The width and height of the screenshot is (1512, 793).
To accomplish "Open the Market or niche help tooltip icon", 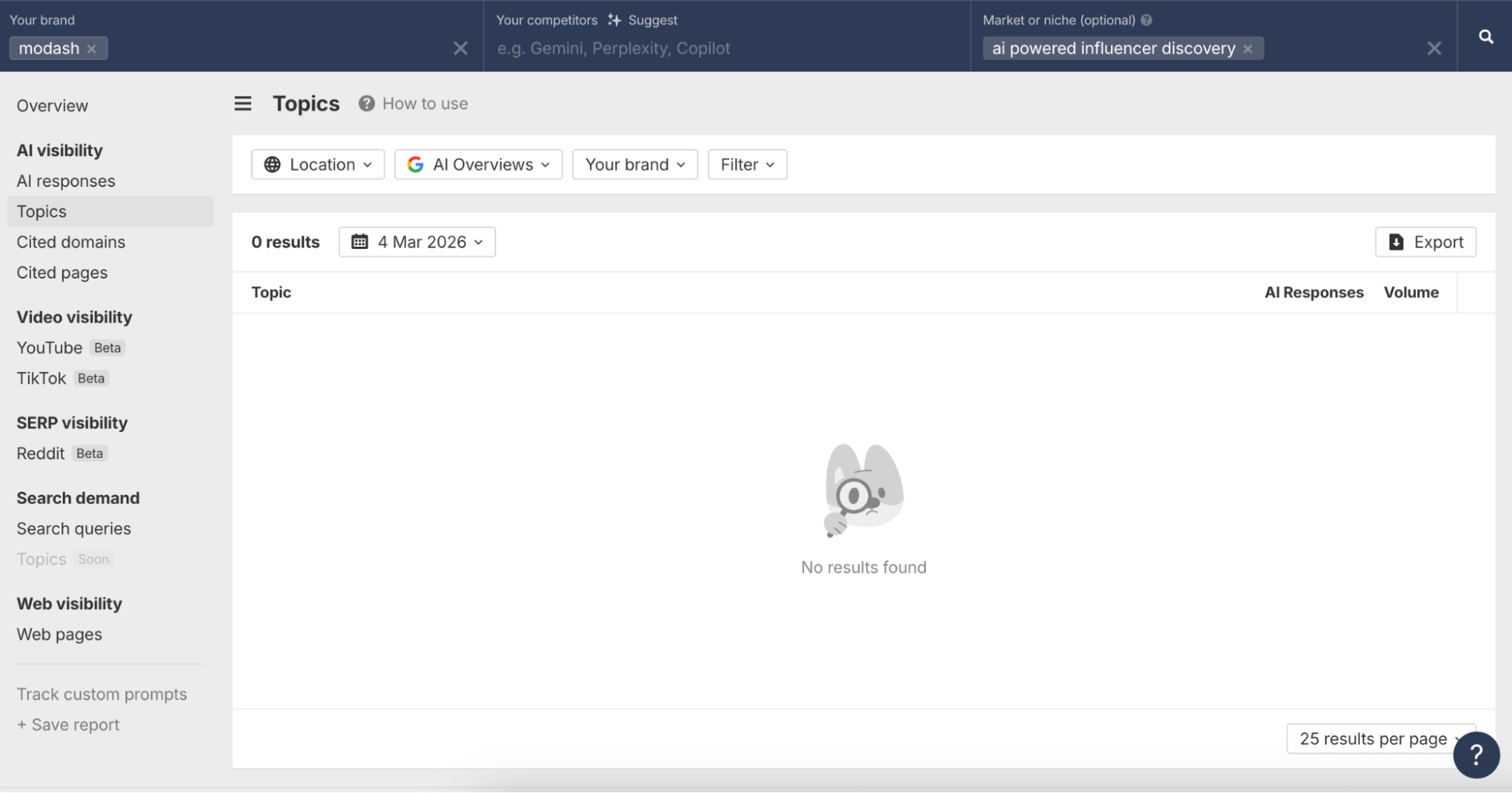I will pos(1146,20).
